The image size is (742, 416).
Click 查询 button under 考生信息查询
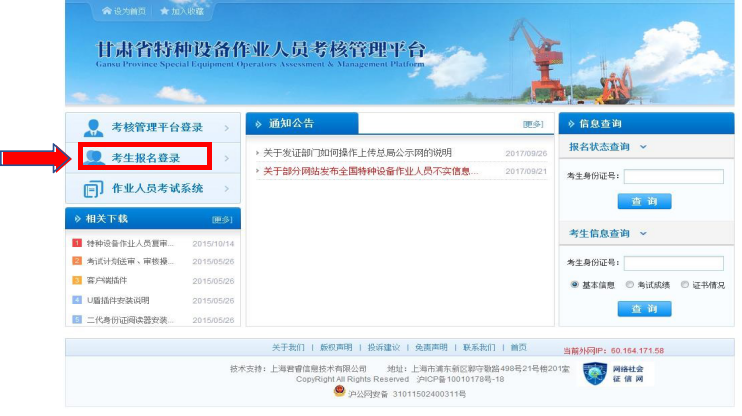[644, 309]
